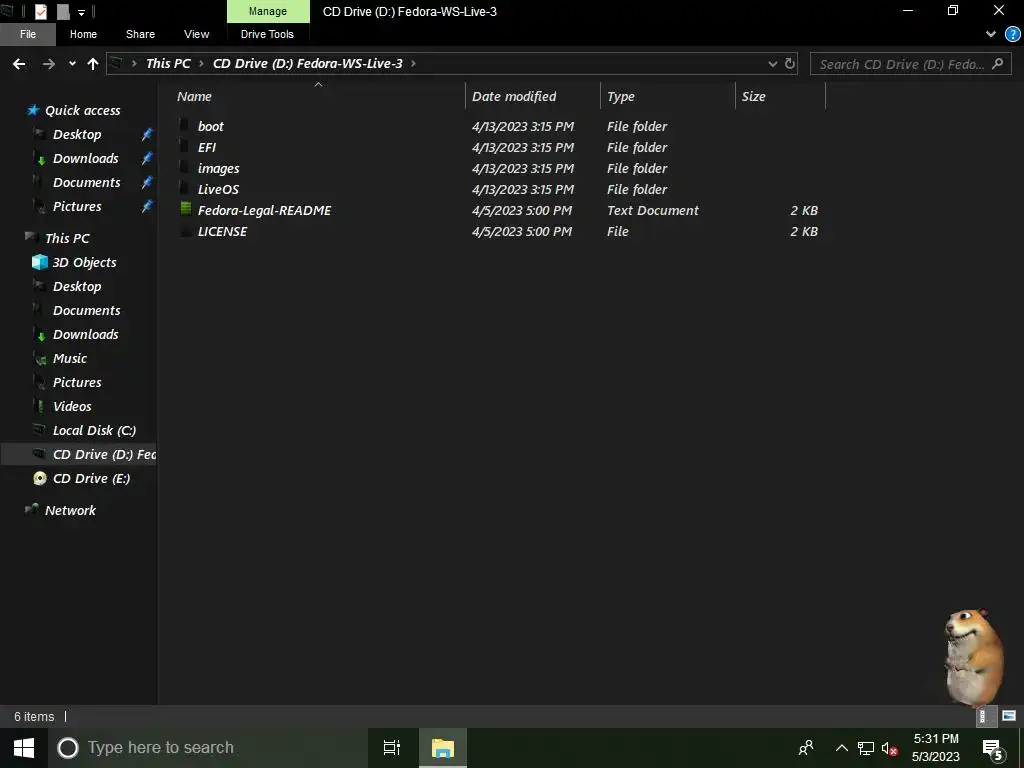Open the clock showing 5:31 PM

pos(936,748)
